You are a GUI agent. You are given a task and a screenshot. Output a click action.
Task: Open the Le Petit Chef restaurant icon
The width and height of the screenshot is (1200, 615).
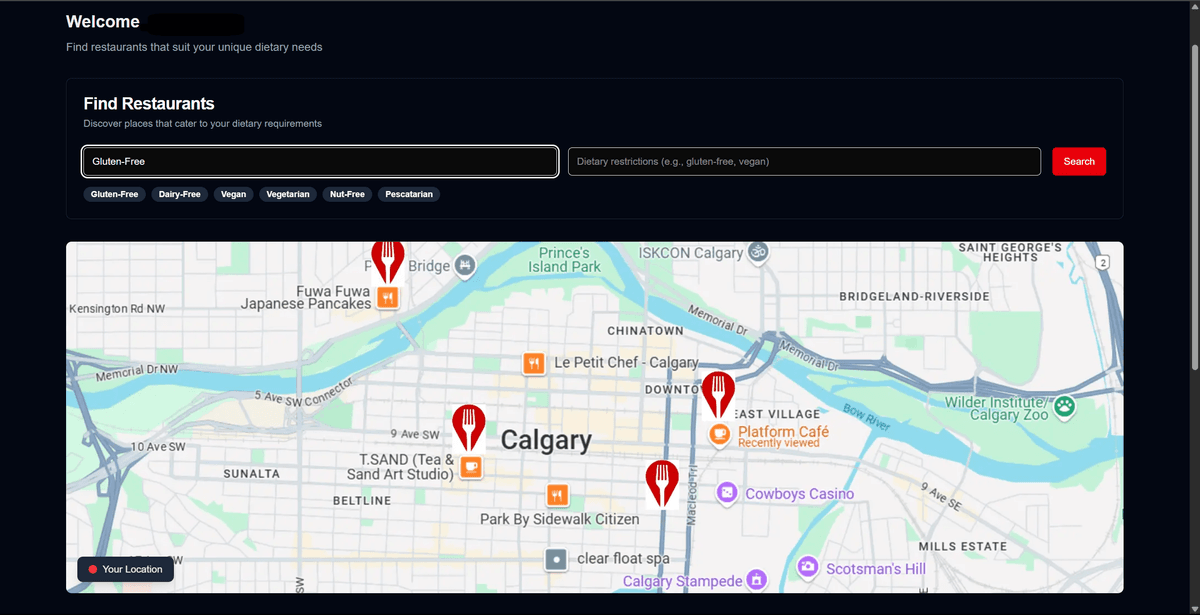pyautogui.click(x=534, y=363)
